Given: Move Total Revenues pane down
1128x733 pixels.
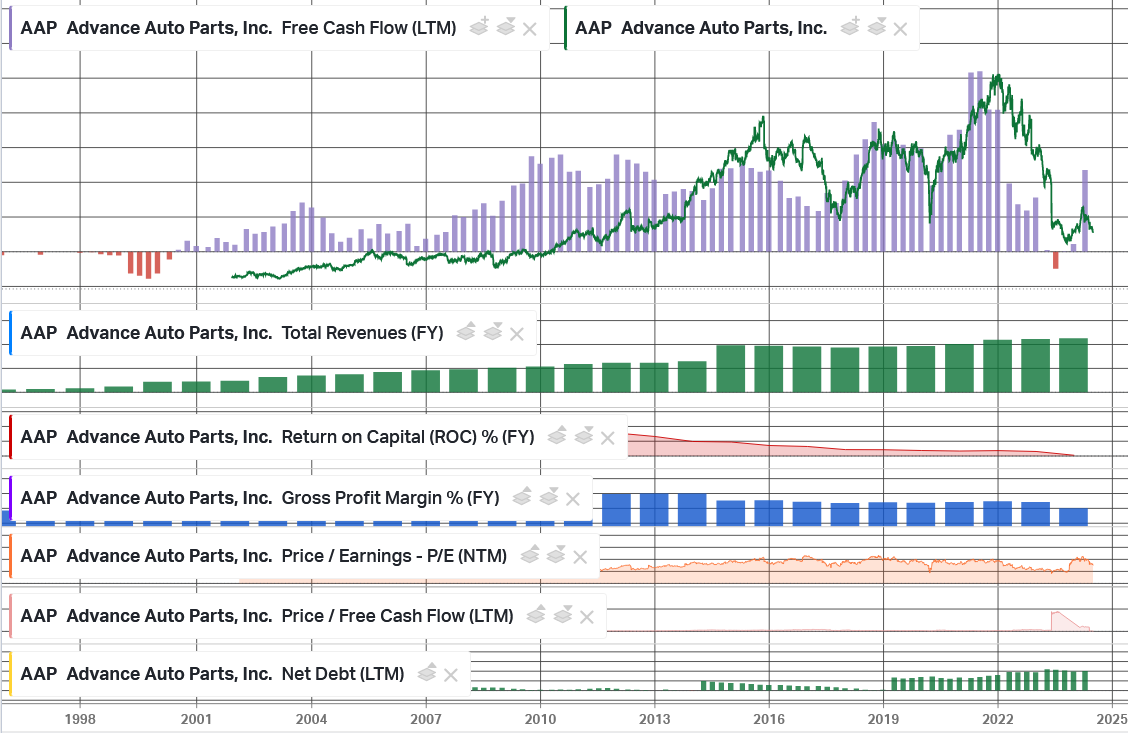Looking at the screenshot, I should point(493,332).
